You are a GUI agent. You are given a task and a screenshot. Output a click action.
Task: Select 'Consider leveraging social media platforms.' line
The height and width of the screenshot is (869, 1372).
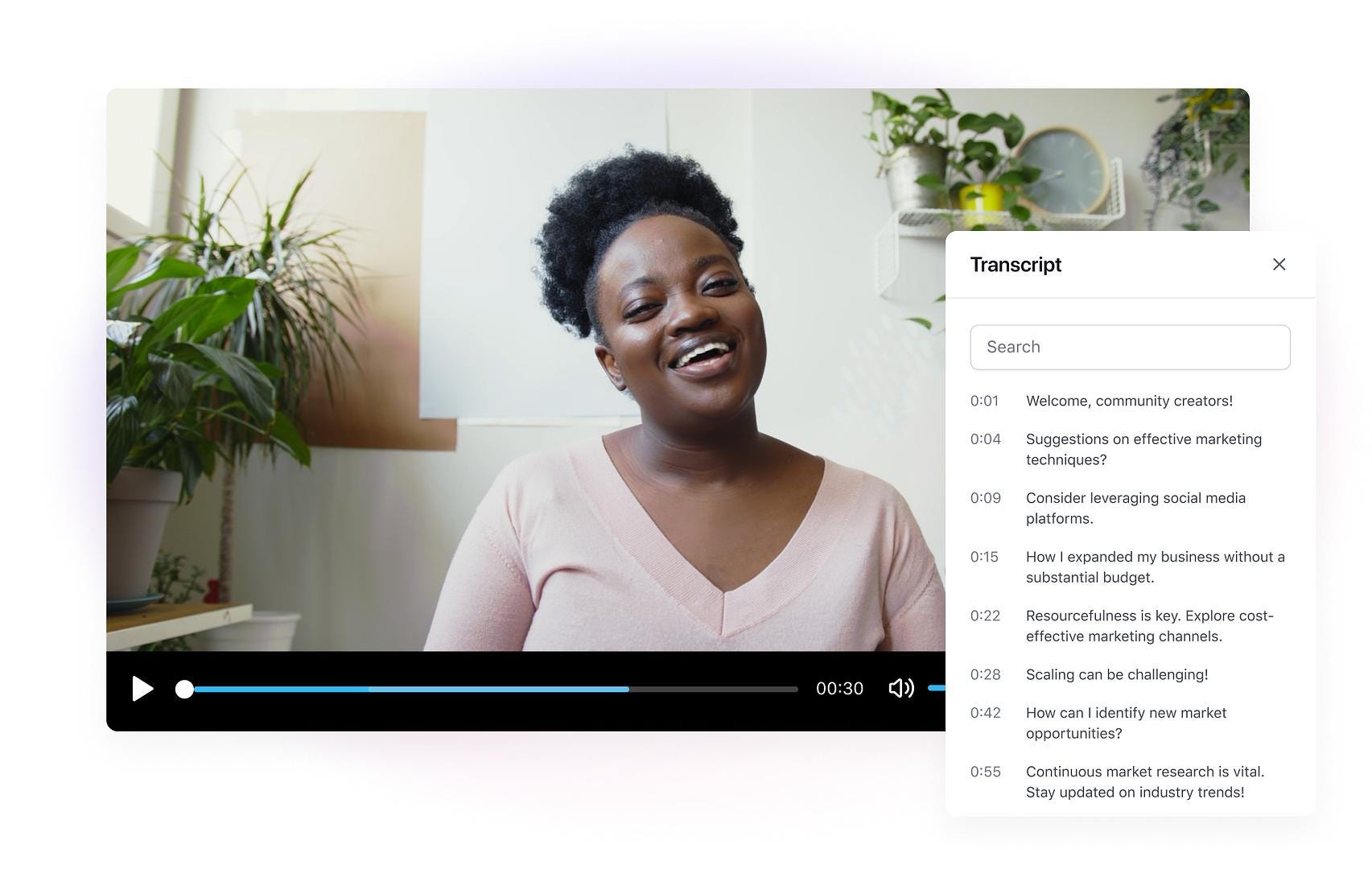click(1135, 509)
